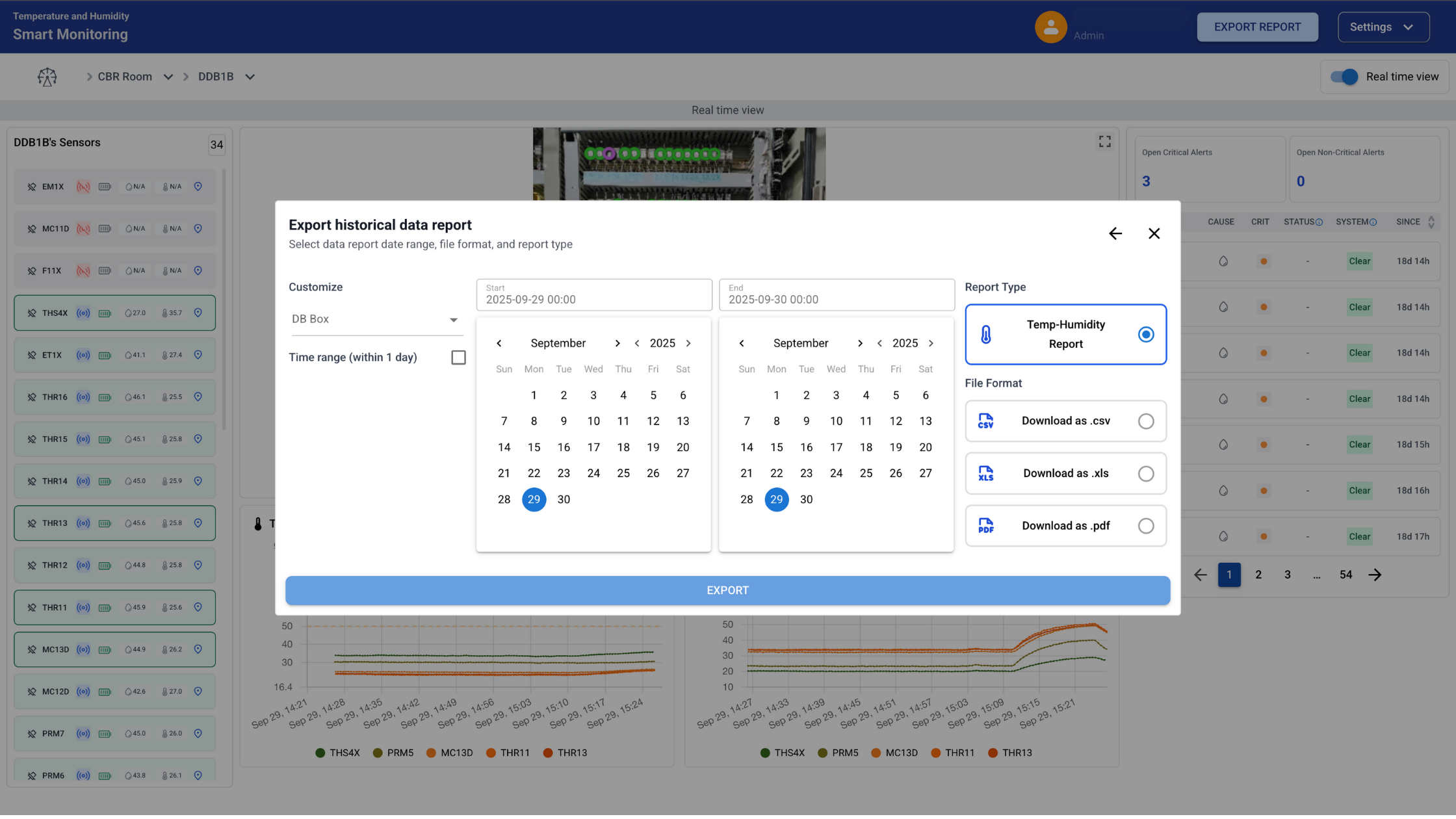Click the fullscreen expand icon on image panel

[x=1104, y=142]
